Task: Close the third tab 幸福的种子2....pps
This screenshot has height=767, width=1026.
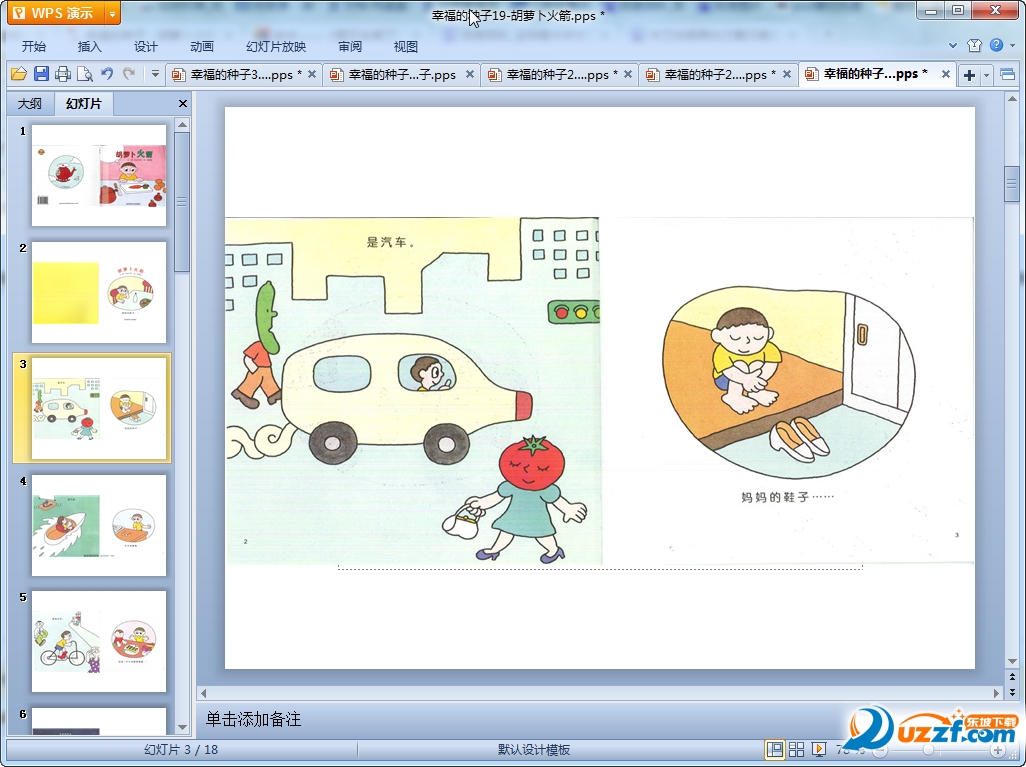Action: 628,74
